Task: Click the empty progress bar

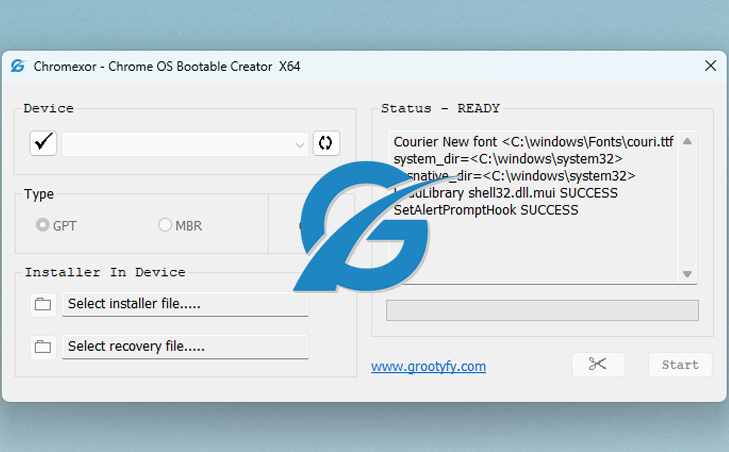Action: (542, 310)
